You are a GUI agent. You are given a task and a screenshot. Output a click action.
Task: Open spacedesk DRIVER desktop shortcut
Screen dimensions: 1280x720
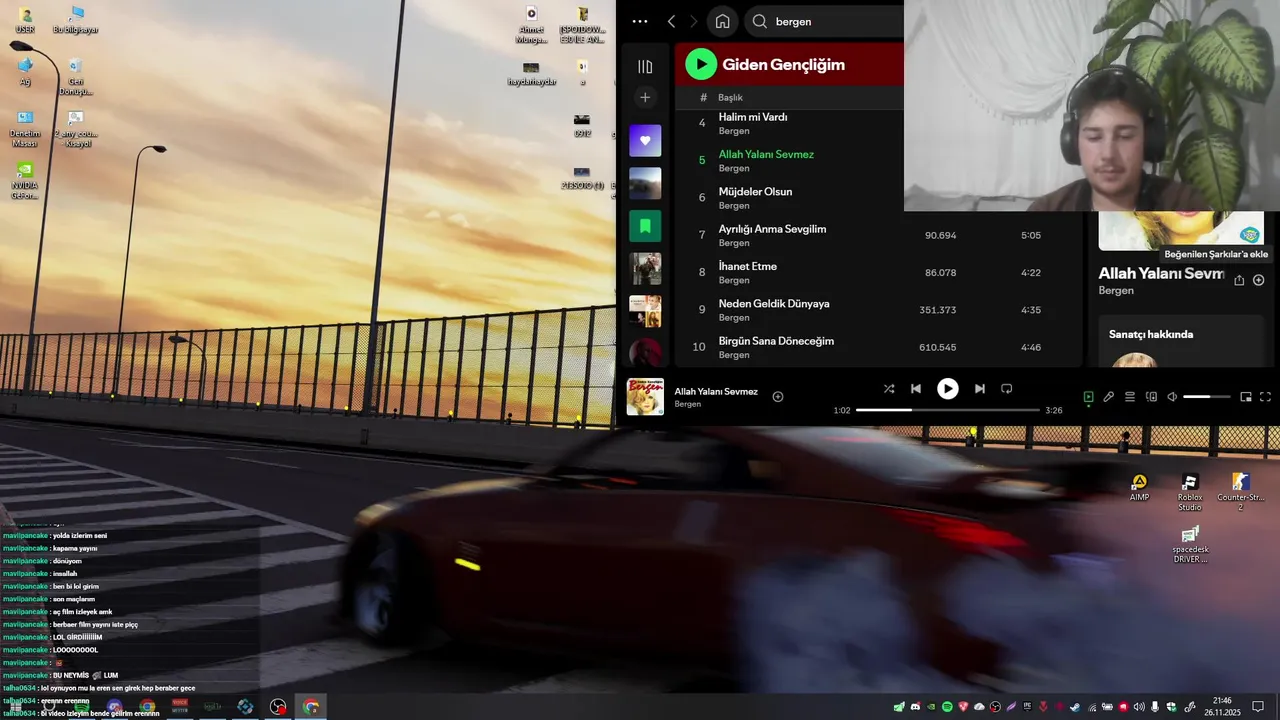click(x=1190, y=545)
